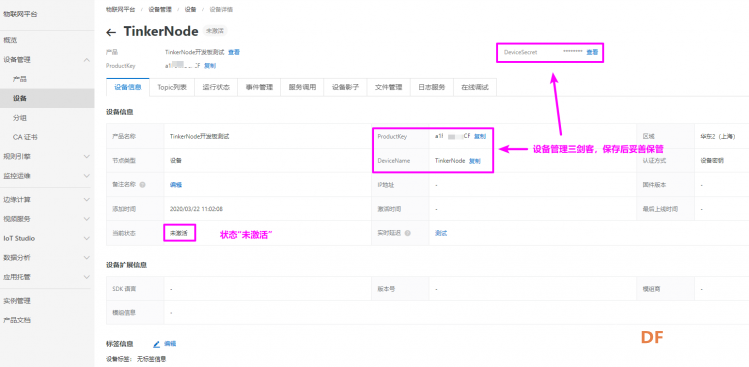The width and height of the screenshot is (749, 367).
Task: Expand the 监控运维 sidebar section
Action: 86,175
